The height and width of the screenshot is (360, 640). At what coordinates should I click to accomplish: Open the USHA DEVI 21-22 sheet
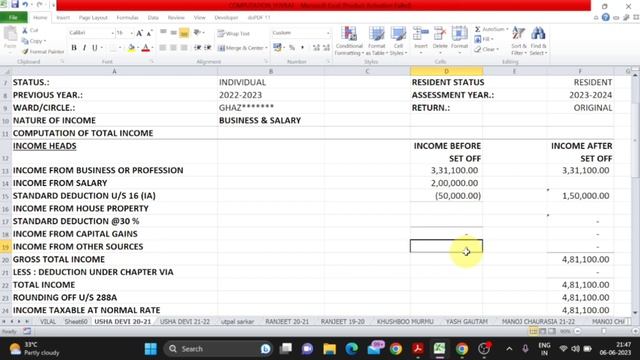pyautogui.click(x=184, y=322)
